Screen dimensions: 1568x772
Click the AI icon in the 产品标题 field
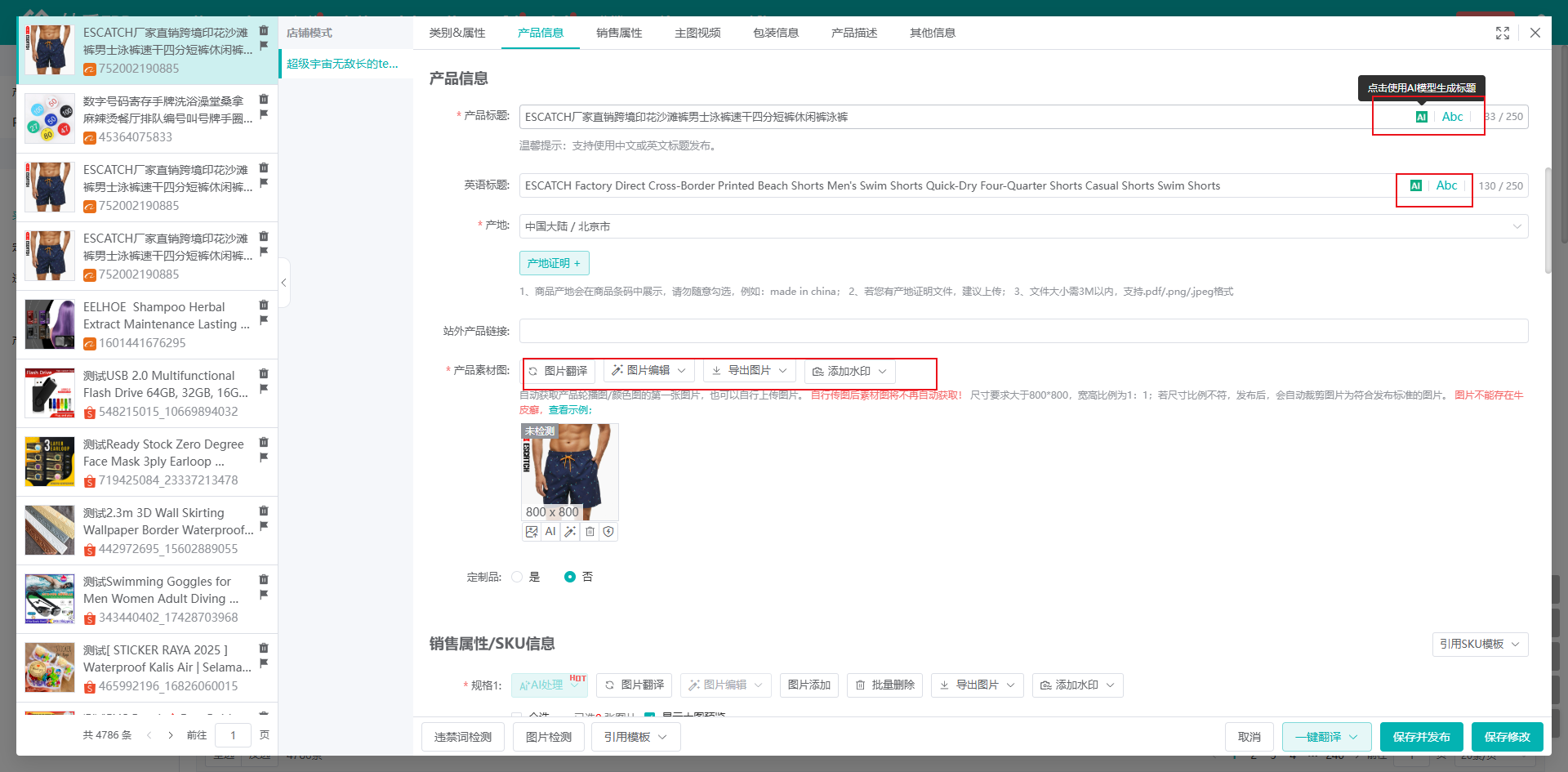(x=1421, y=117)
